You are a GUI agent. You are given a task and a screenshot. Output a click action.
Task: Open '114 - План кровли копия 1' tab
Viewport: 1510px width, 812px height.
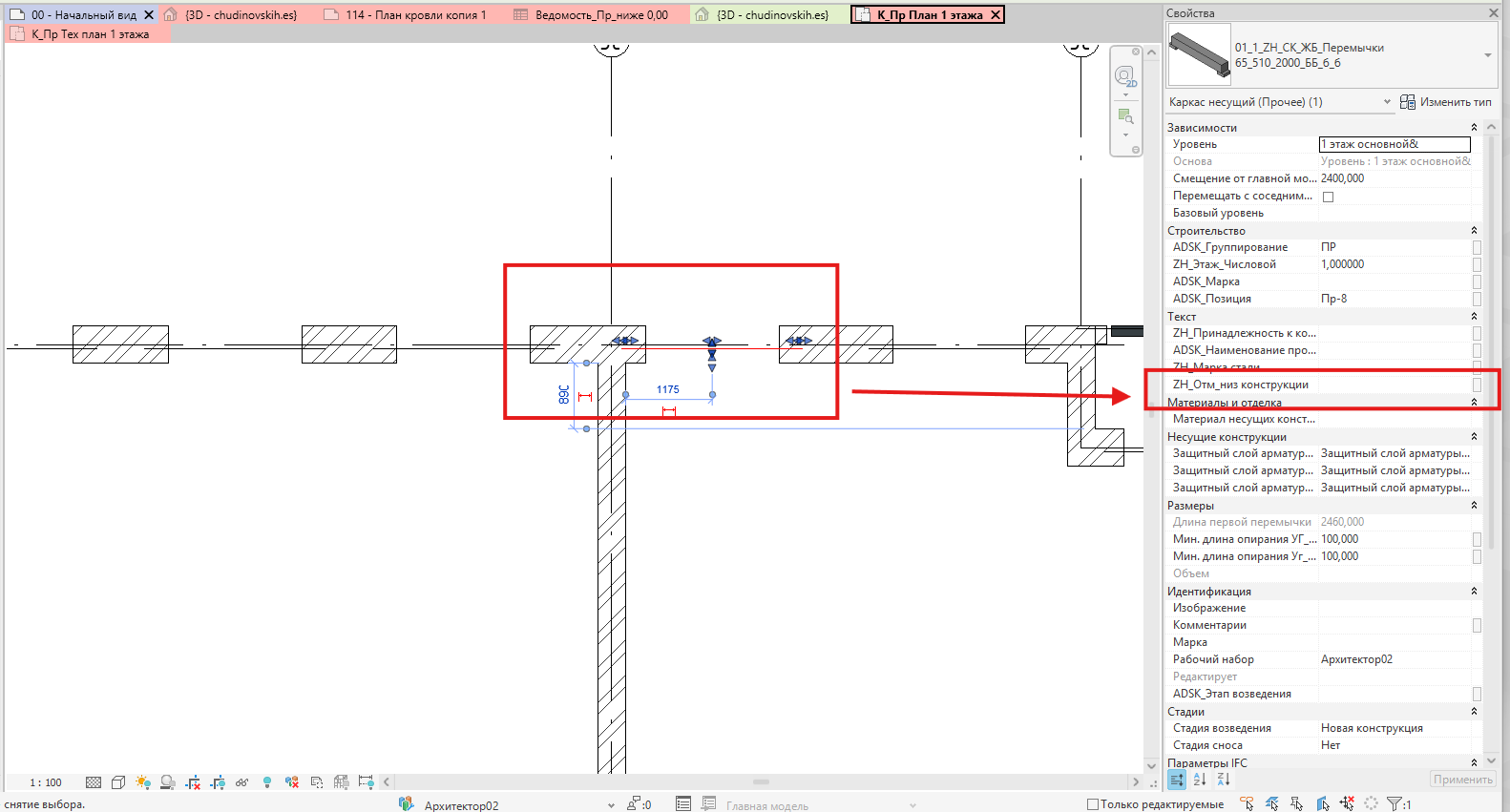(x=408, y=14)
